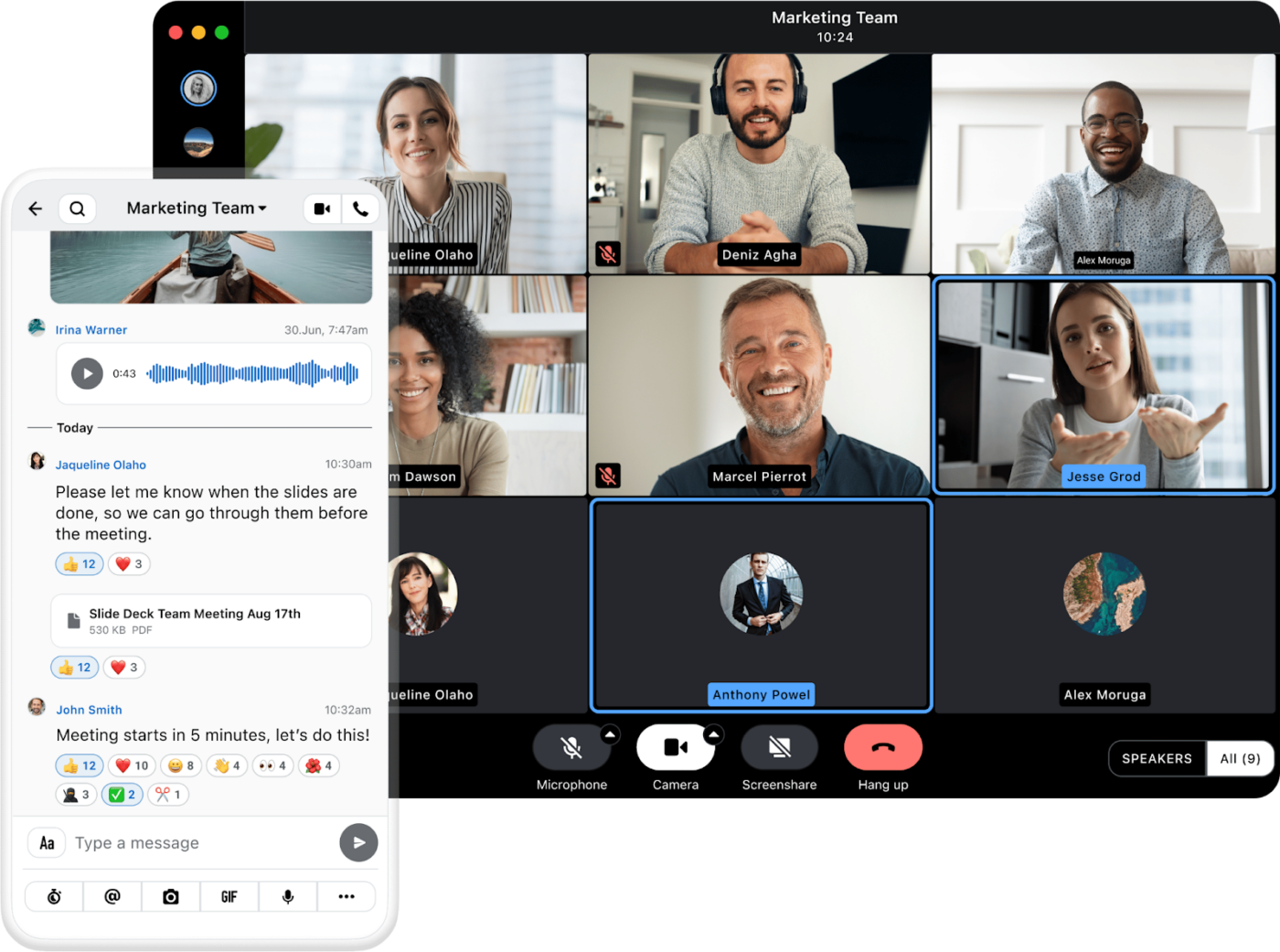Toggle grinning face 8 reaction
1280x952 pixels.
tap(181, 765)
